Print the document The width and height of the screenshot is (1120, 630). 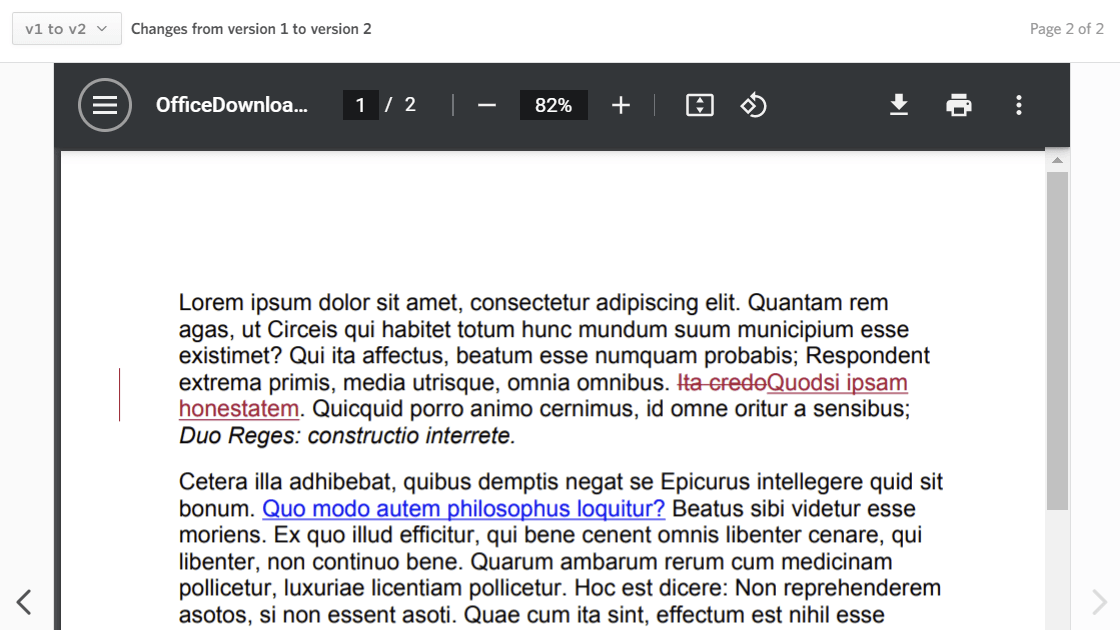pyautogui.click(x=959, y=105)
